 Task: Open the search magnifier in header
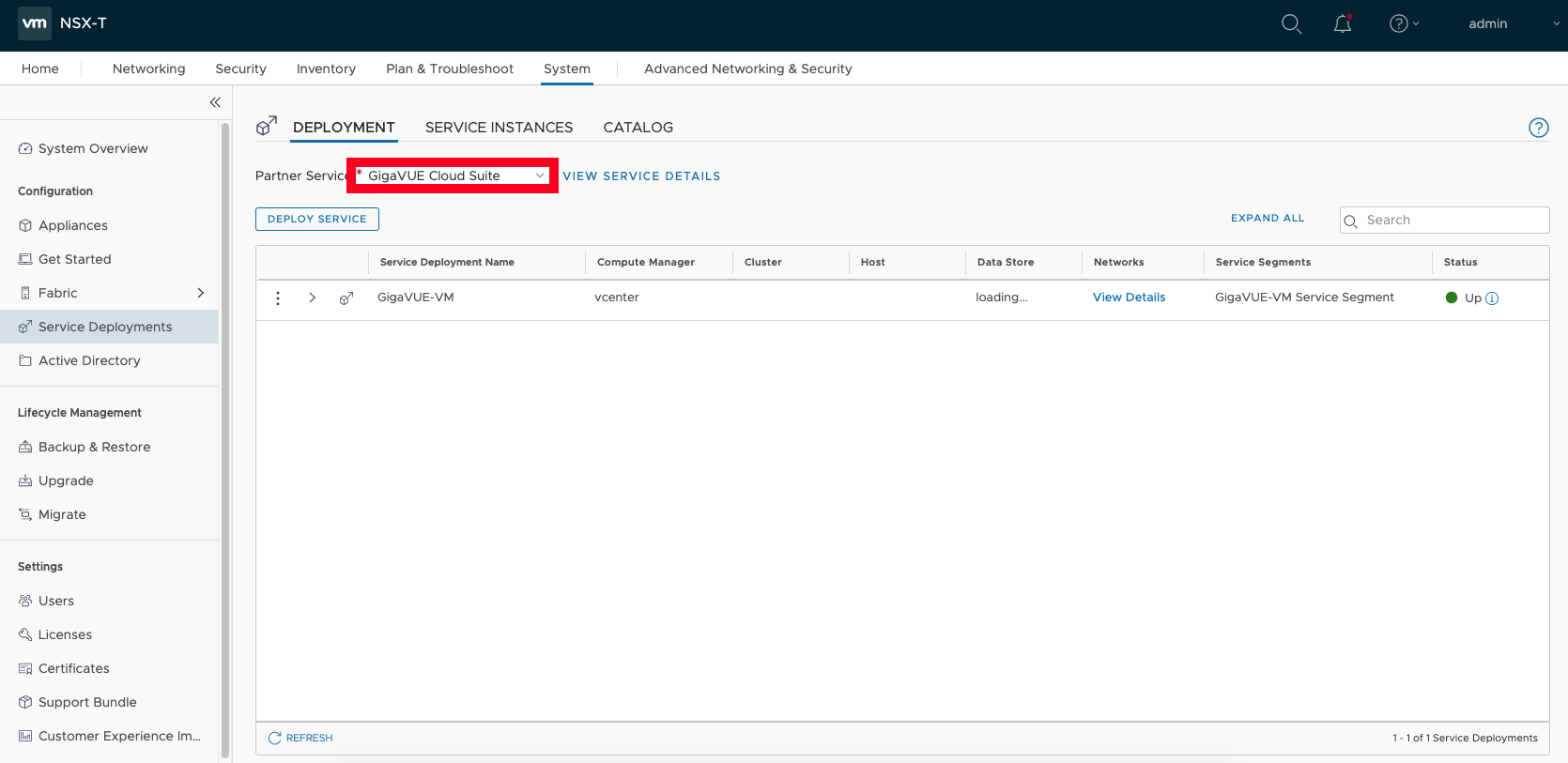coord(1292,24)
